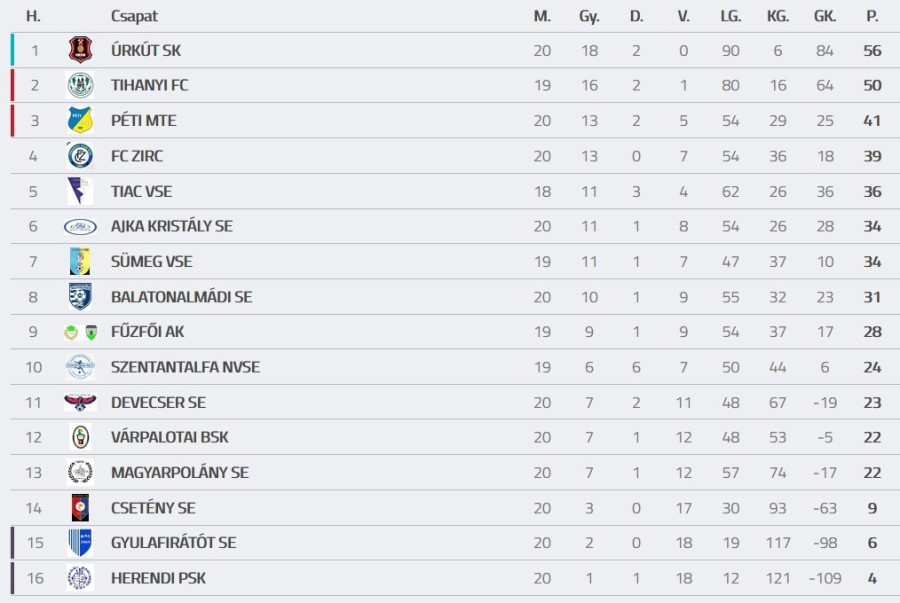Open the Magyarpolány SE team link
This screenshot has width=900, height=603.
click(179, 472)
